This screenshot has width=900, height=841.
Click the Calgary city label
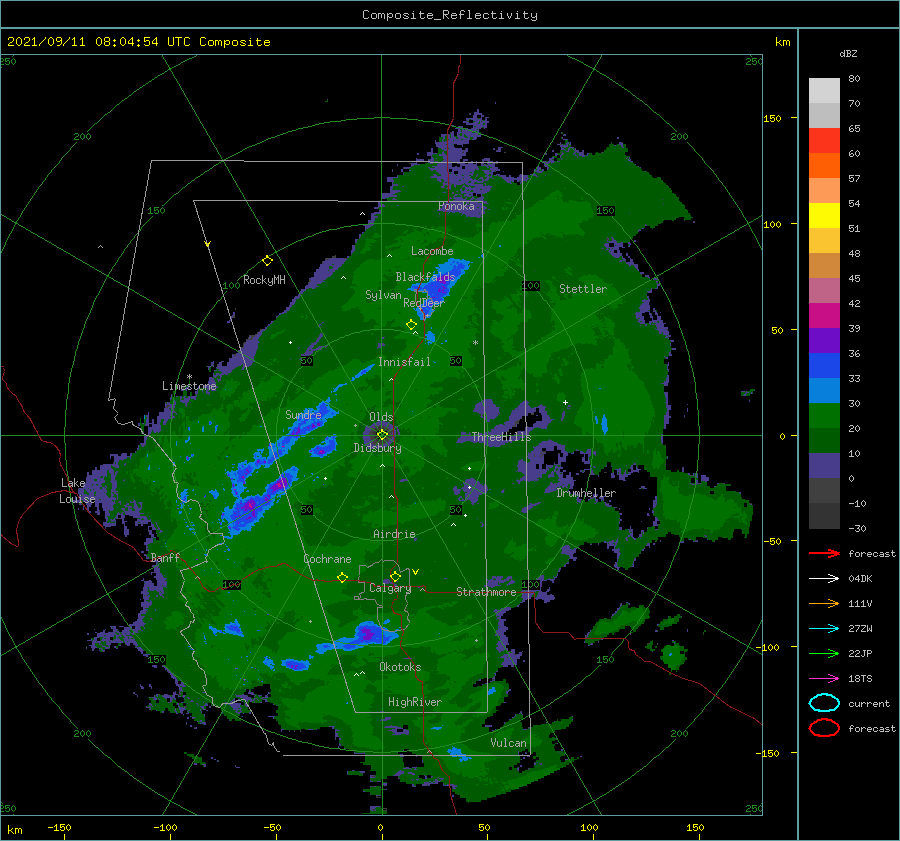click(x=390, y=588)
